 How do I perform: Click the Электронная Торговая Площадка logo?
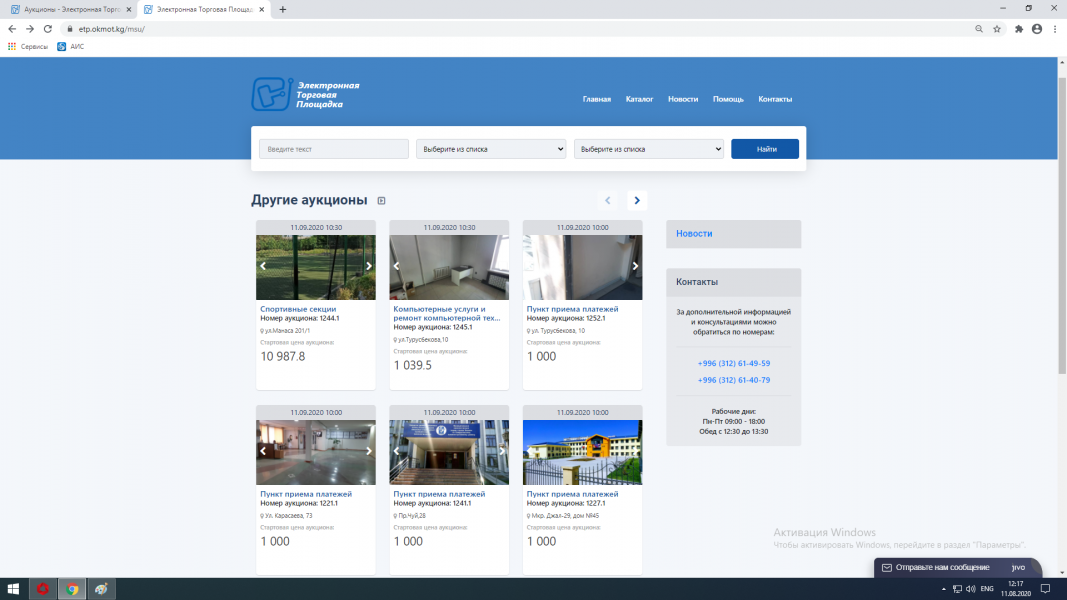click(x=305, y=95)
